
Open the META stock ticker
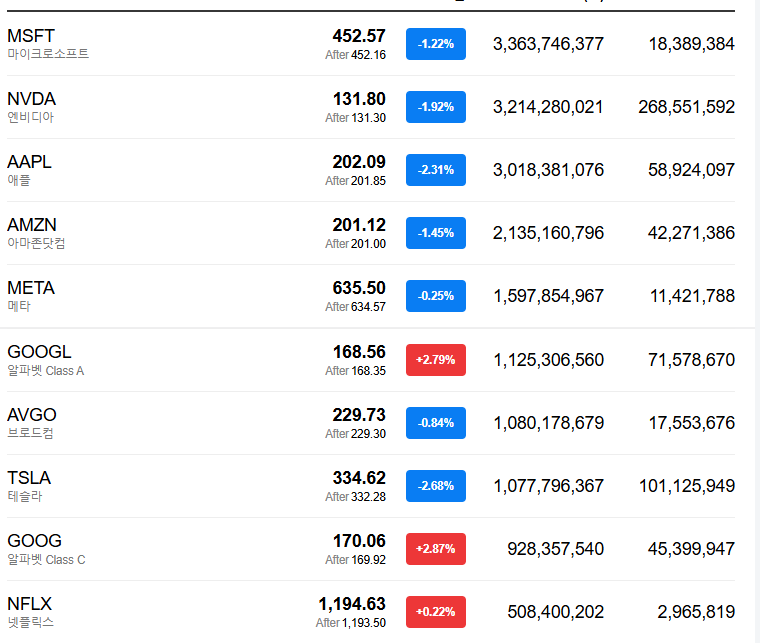tap(31, 288)
